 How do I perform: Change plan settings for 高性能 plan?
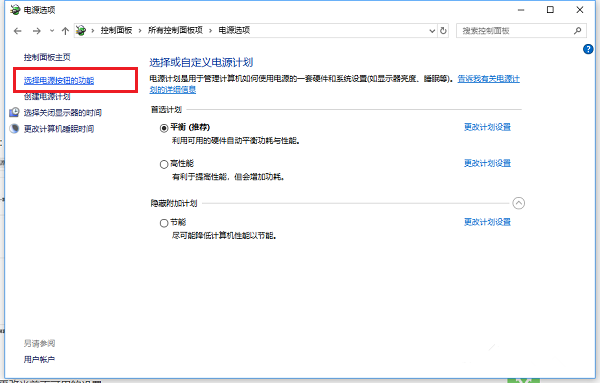tap(488, 163)
